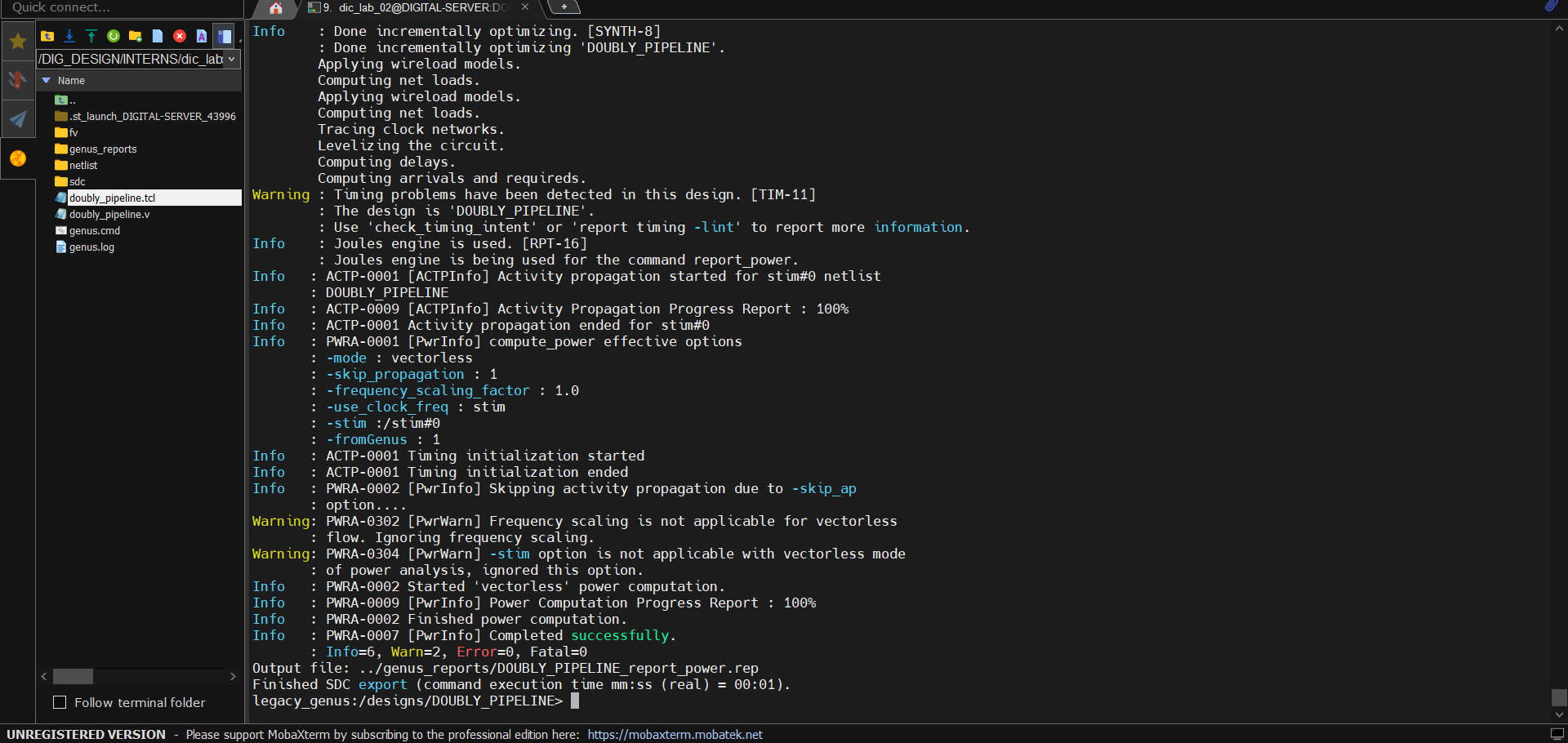Open MobaXterm Tools with the Swiss-knife icon
Screen dimensions: 1568x743
[17, 79]
